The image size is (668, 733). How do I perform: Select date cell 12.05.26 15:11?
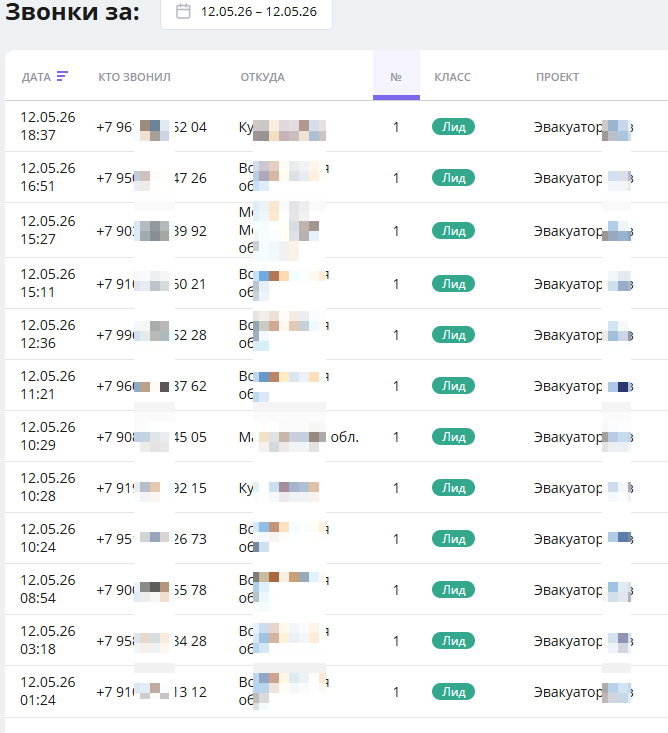click(48, 283)
